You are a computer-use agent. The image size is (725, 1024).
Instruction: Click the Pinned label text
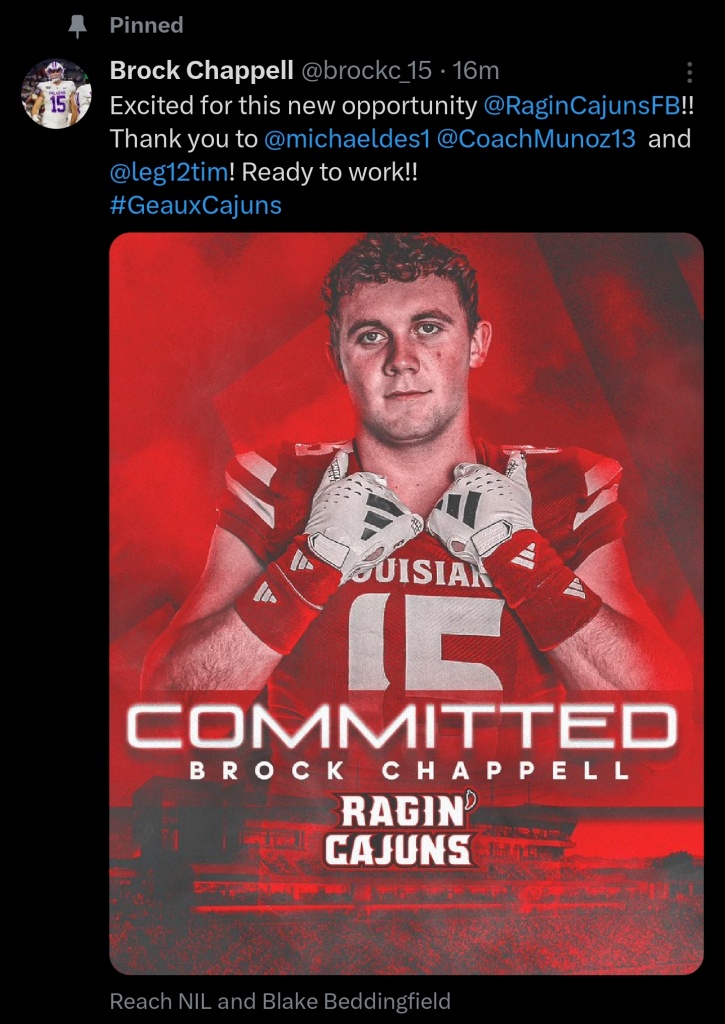click(x=147, y=25)
